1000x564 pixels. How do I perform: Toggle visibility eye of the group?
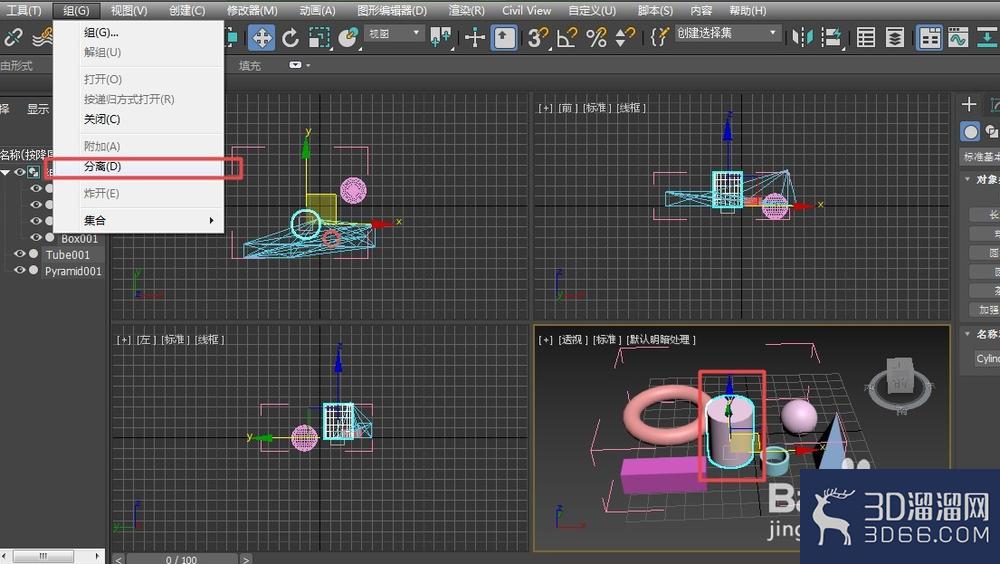pyautogui.click(x=20, y=172)
